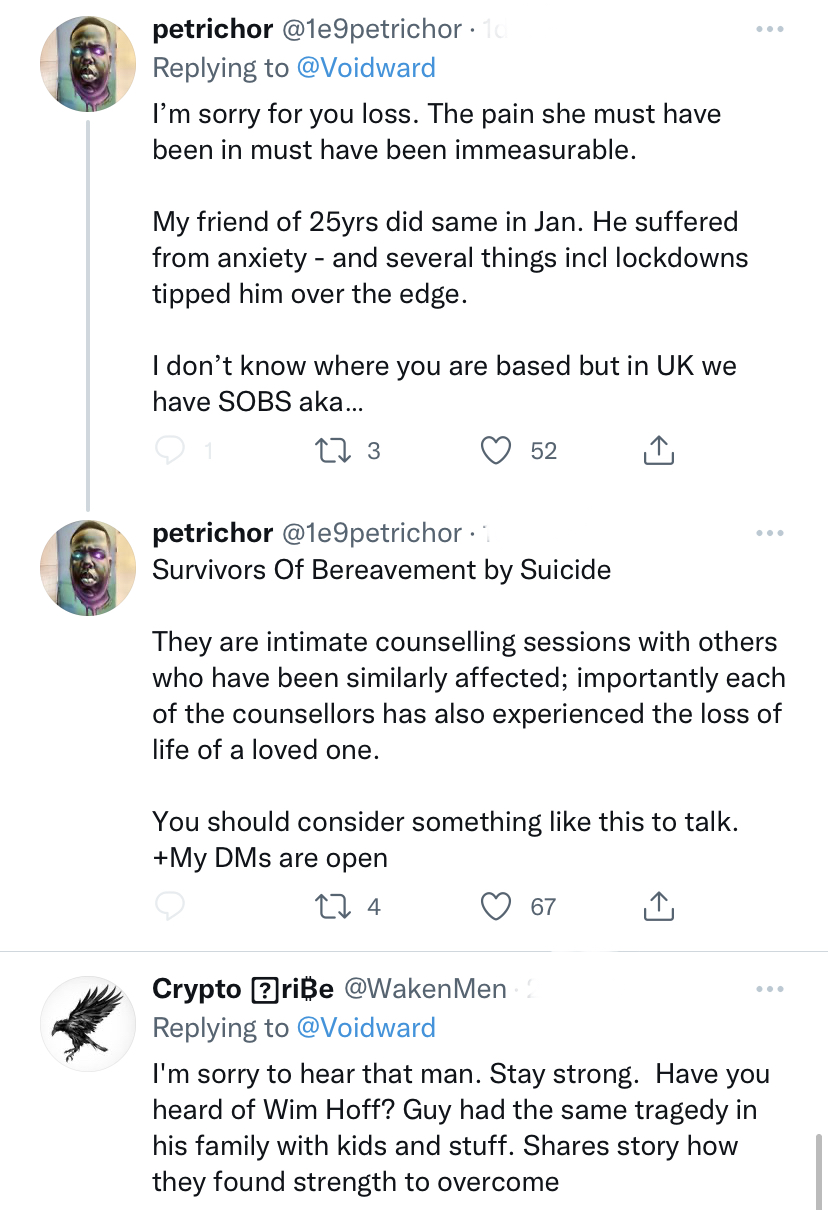Open @Voidward link in Crypto Tribe reply

coord(365,1028)
